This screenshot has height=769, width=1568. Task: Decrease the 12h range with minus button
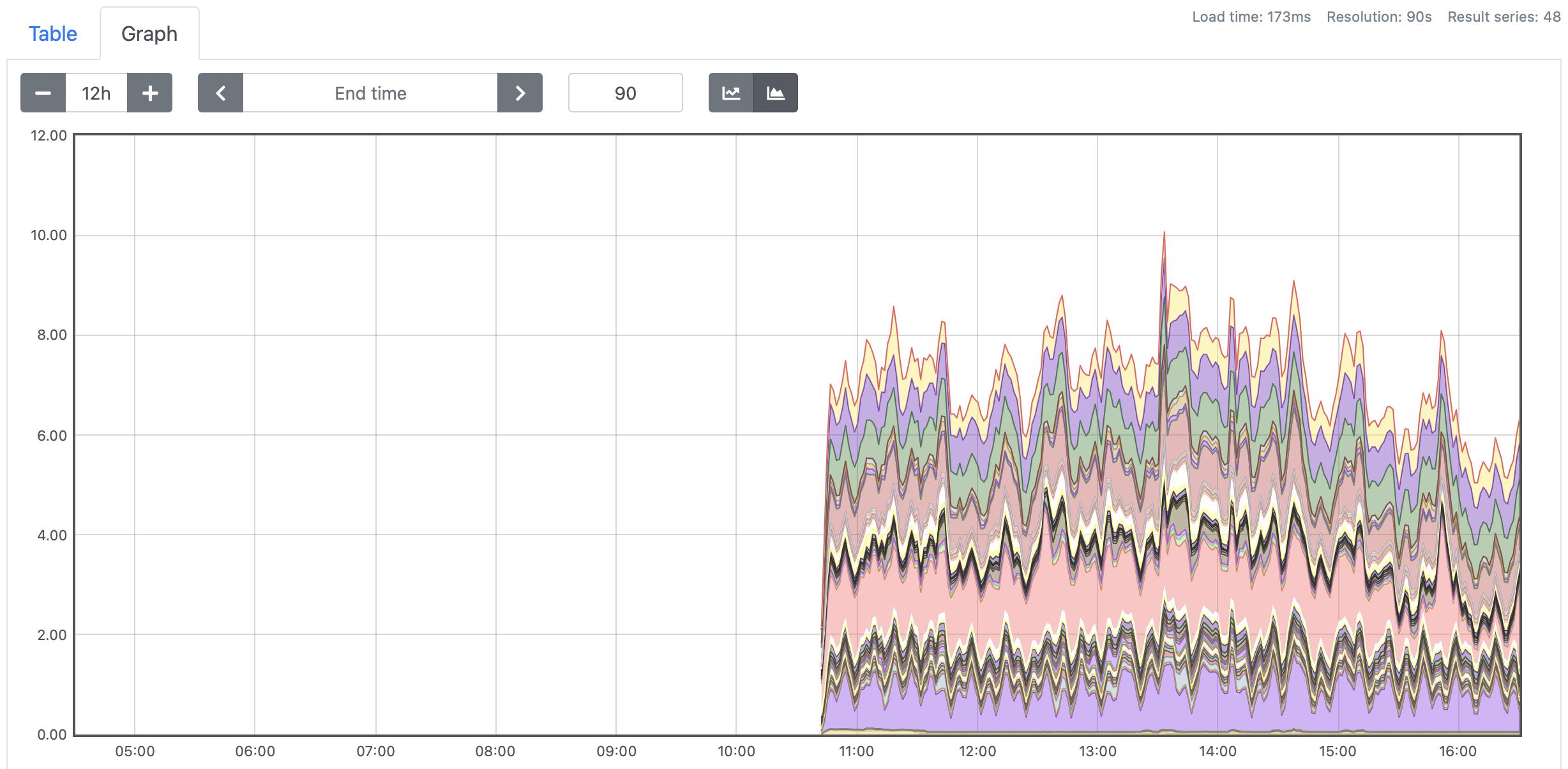43,93
